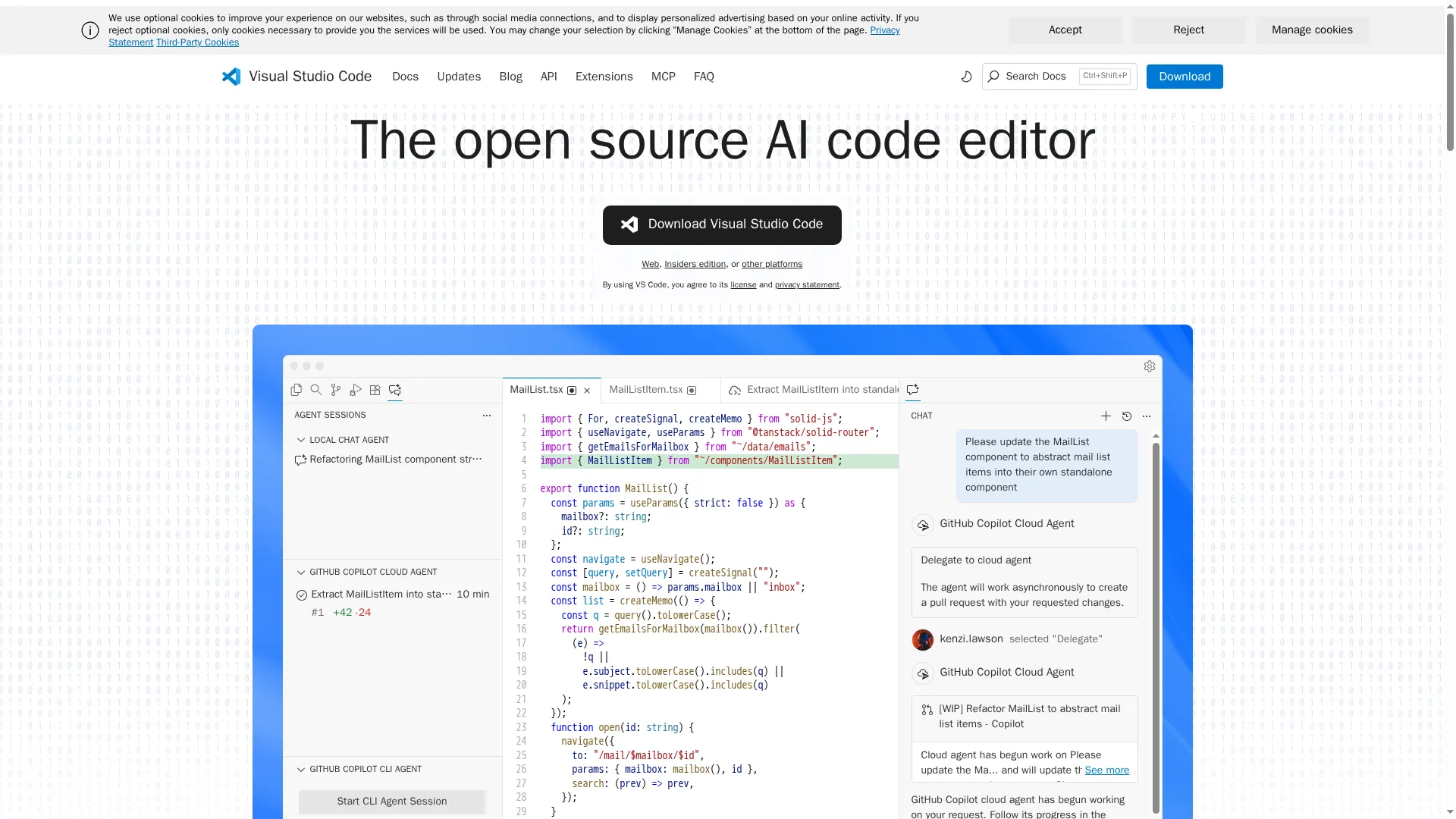The width and height of the screenshot is (1456, 819).
Task: Open the Extensions menu item
Action: tap(604, 77)
